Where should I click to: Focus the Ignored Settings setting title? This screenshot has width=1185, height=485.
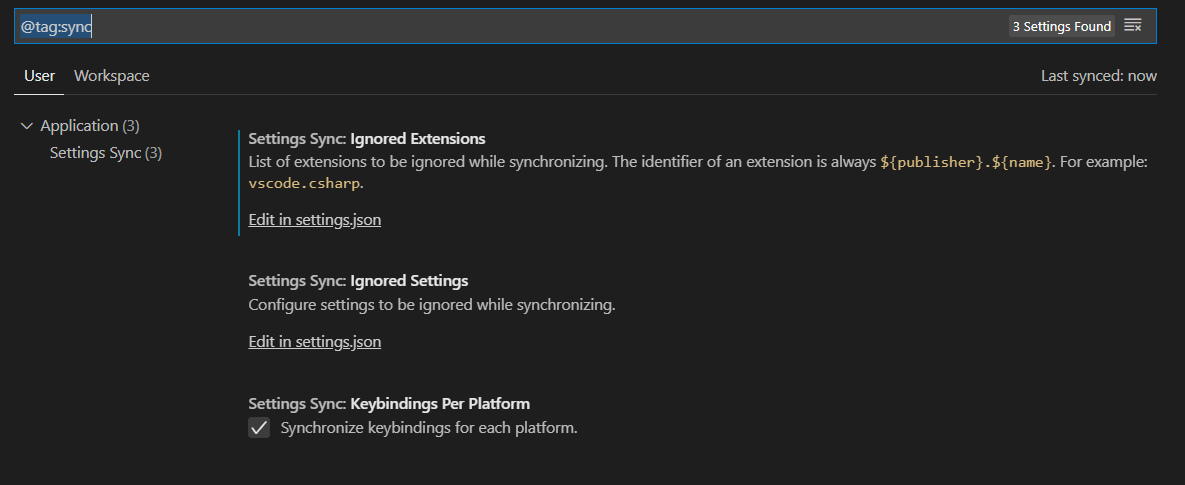358,280
